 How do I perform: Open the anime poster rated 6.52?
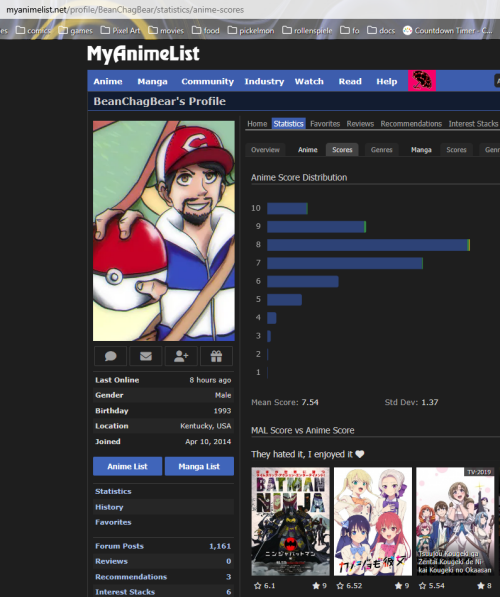click(x=373, y=521)
